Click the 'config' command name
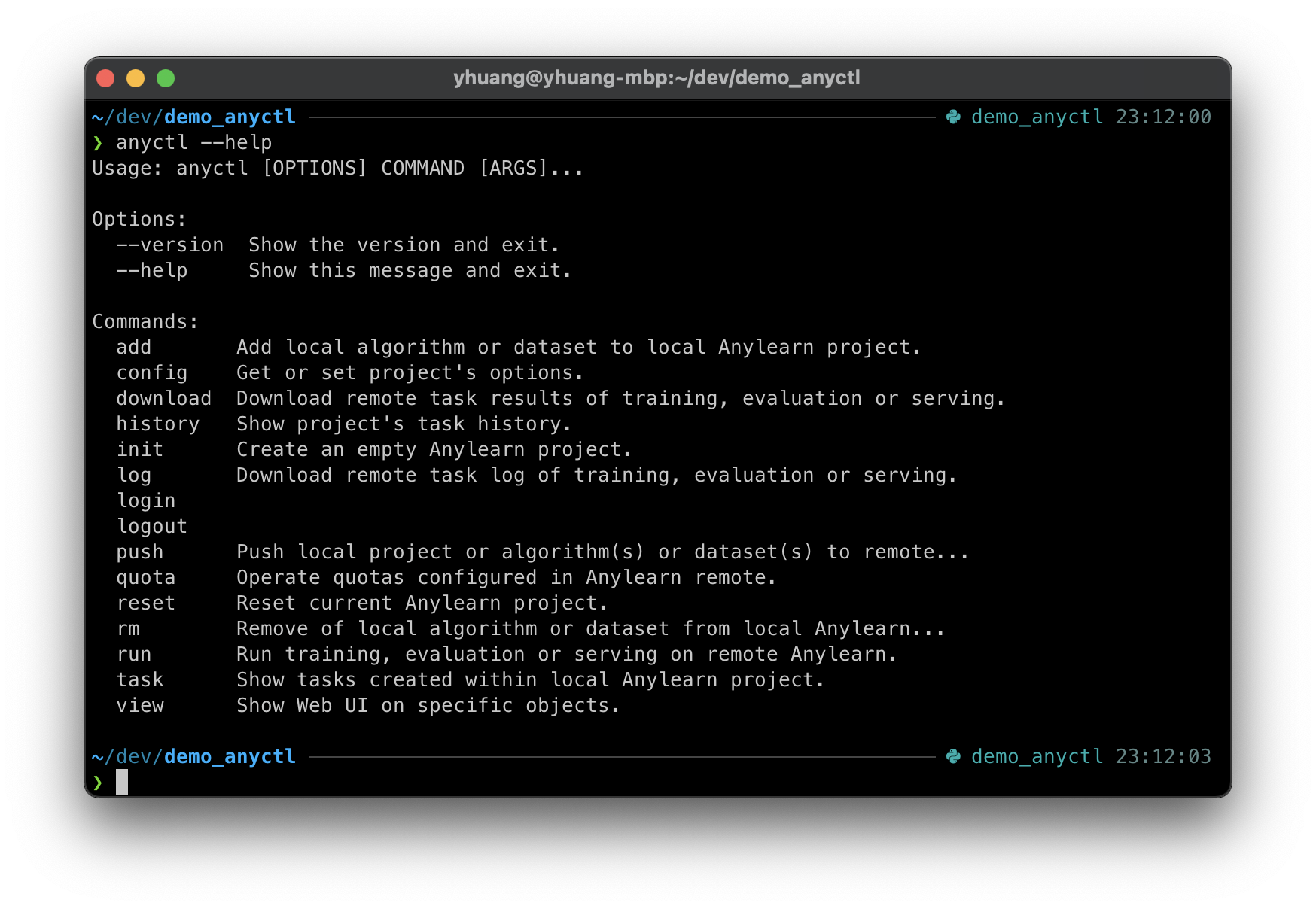The width and height of the screenshot is (1316, 909). click(152, 373)
